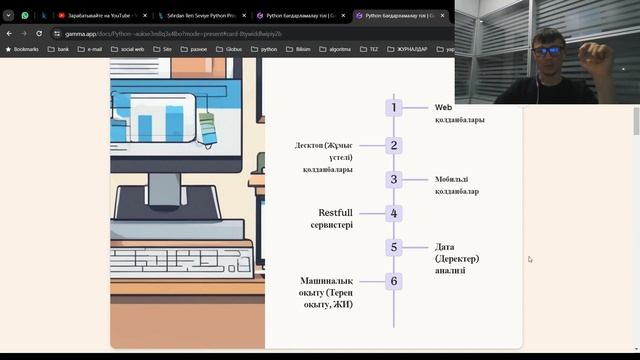This screenshot has height=360, width=640.
Task: Close the active Gamma Python tab
Action: pos(442,16)
